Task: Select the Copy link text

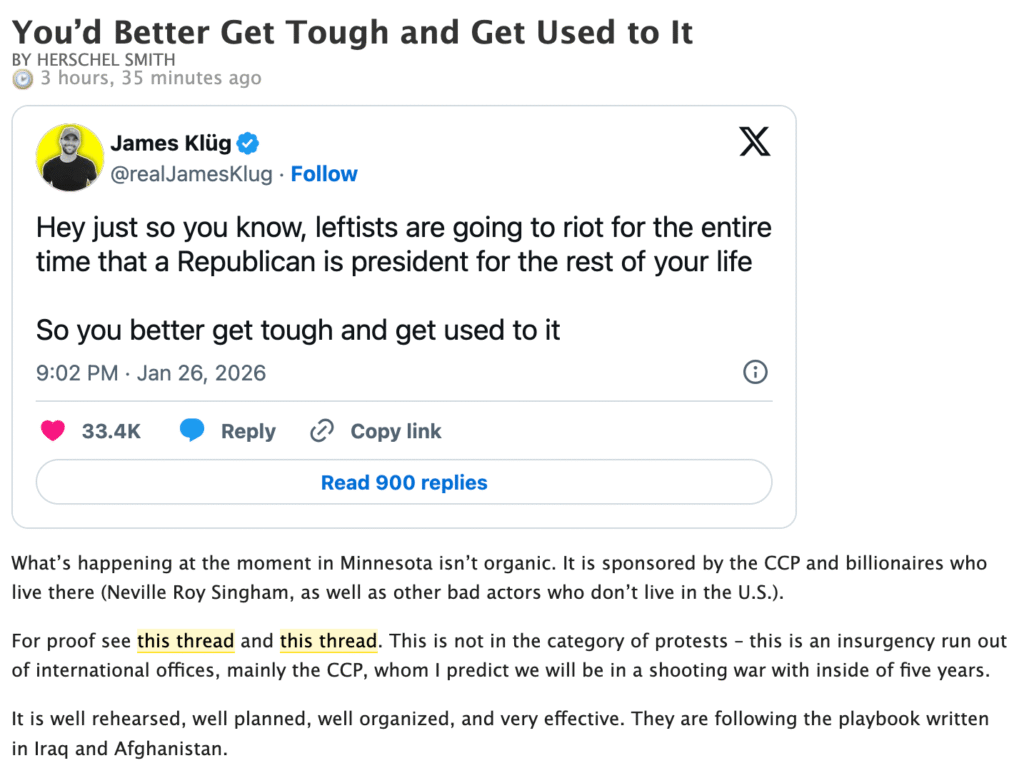Action: [x=395, y=431]
